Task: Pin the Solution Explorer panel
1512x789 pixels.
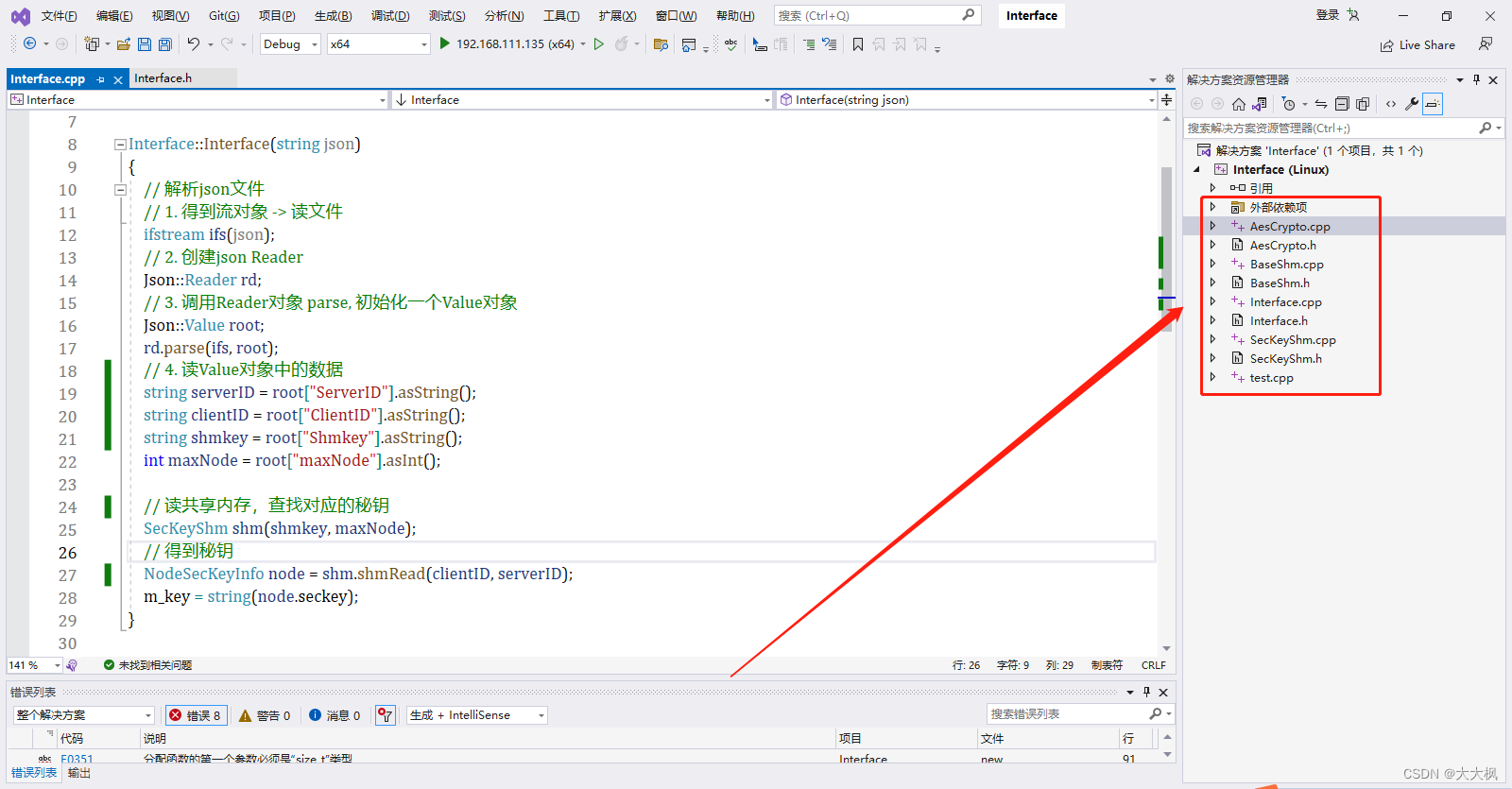Action: click(x=1476, y=80)
